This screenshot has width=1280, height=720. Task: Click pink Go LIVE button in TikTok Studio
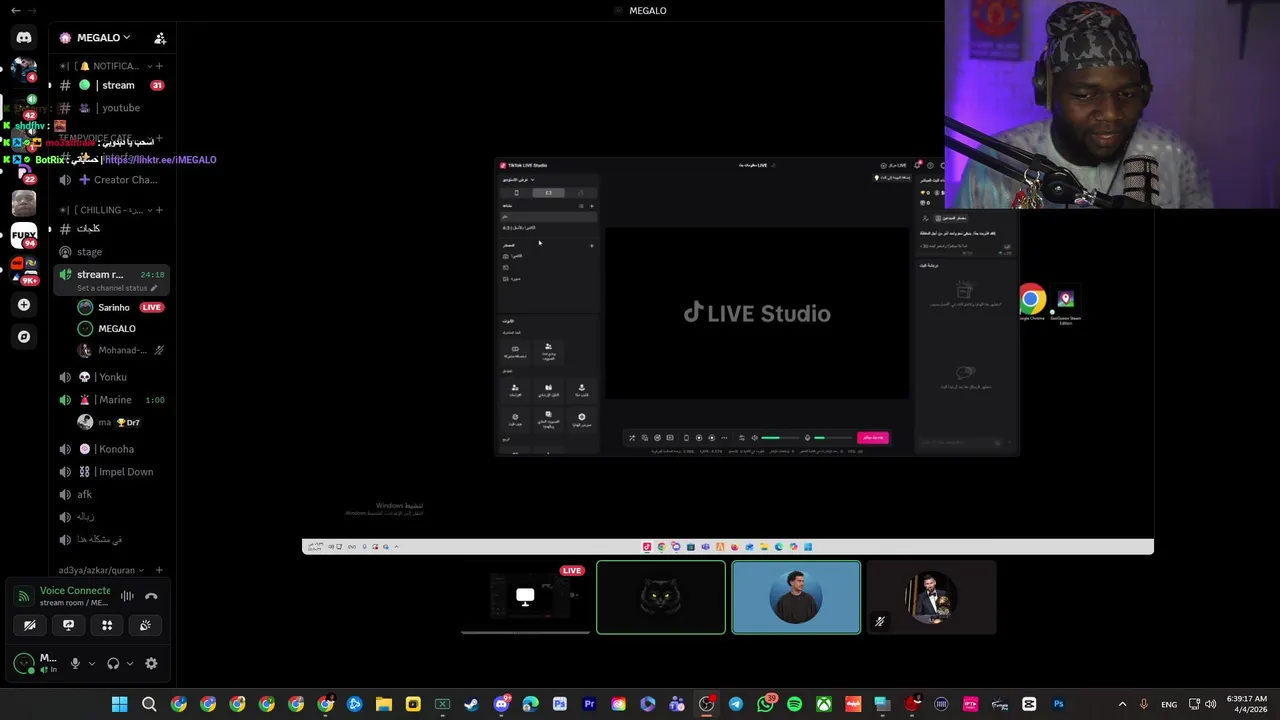pyautogui.click(x=872, y=437)
